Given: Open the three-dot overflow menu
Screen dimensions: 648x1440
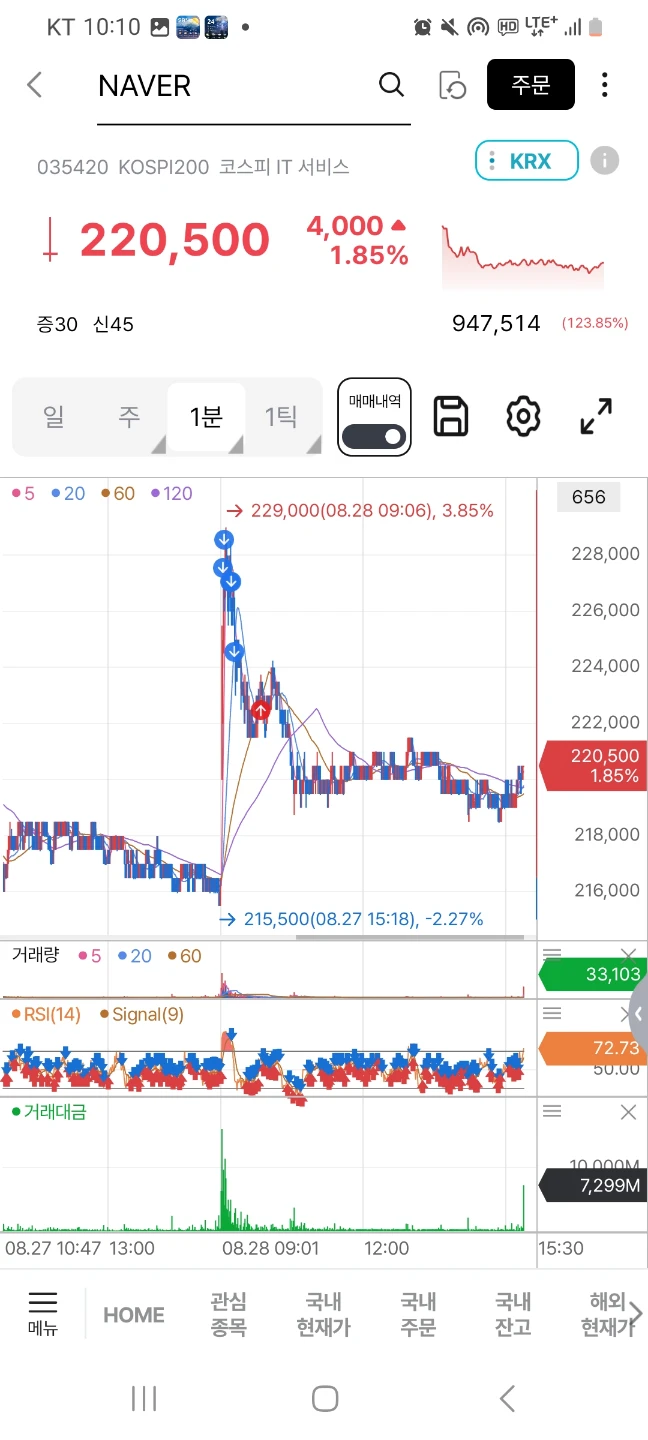Looking at the screenshot, I should click(604, 85).
